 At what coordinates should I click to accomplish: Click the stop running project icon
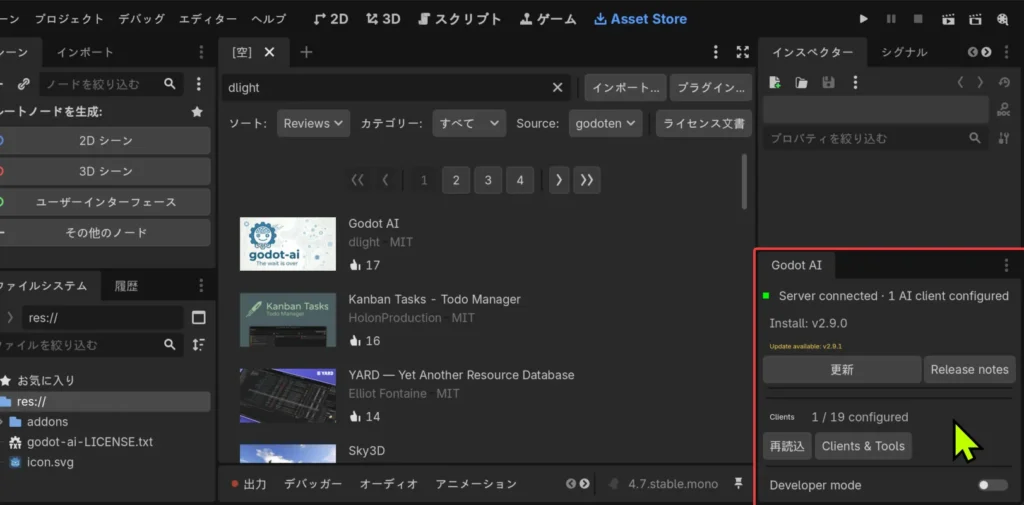(918, 19)
